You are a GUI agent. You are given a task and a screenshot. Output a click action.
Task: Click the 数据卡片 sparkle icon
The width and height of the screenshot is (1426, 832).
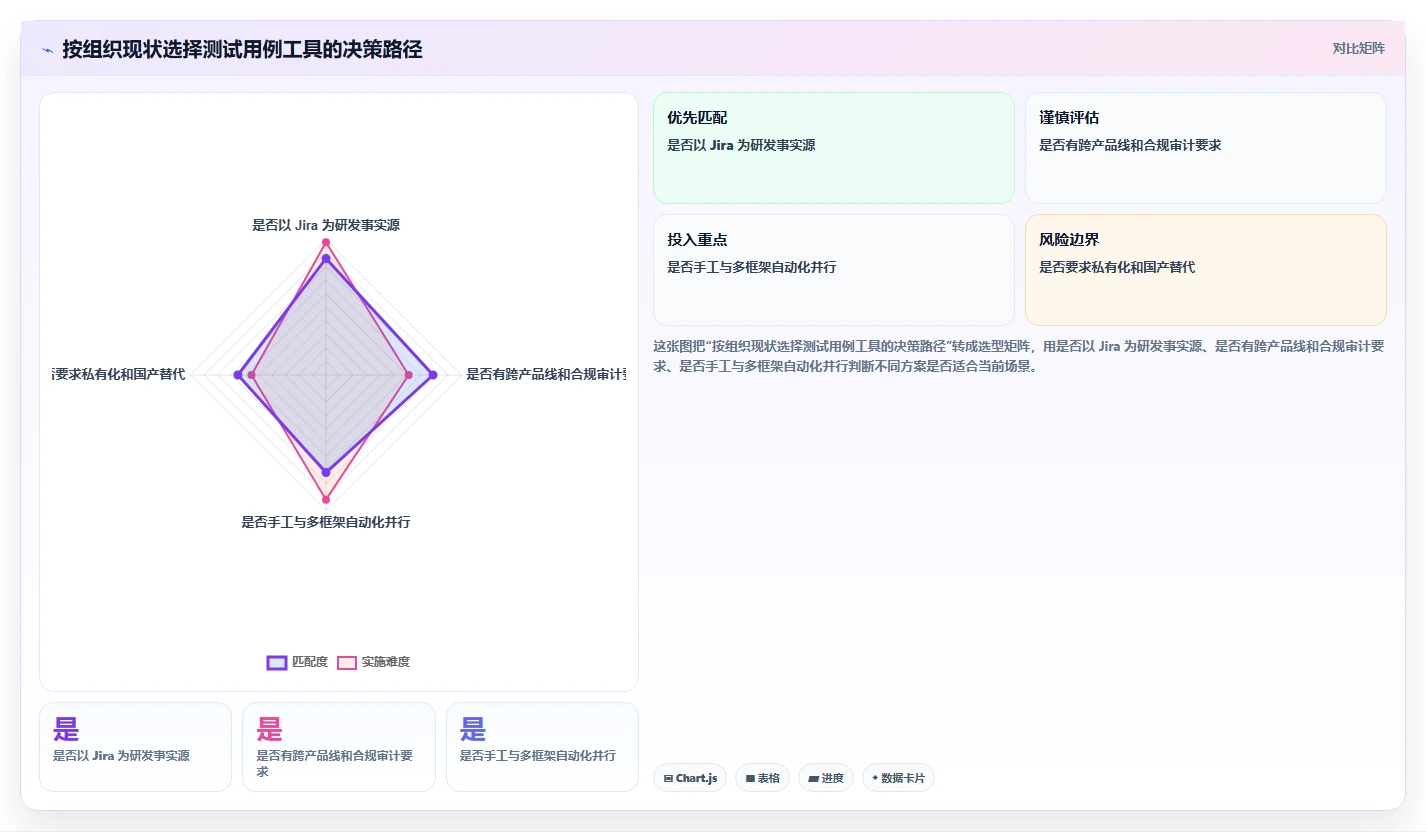tap(875, 778)
